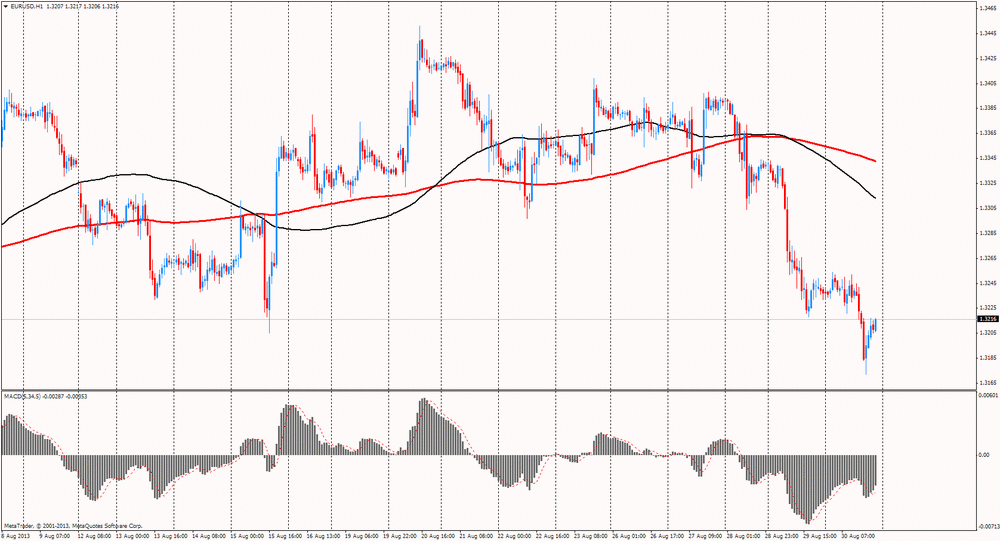Click the 1.3345 price scale label
The width and height of the screenshot is (1000, 541).
pyautogui.click(x=987, y=158)
